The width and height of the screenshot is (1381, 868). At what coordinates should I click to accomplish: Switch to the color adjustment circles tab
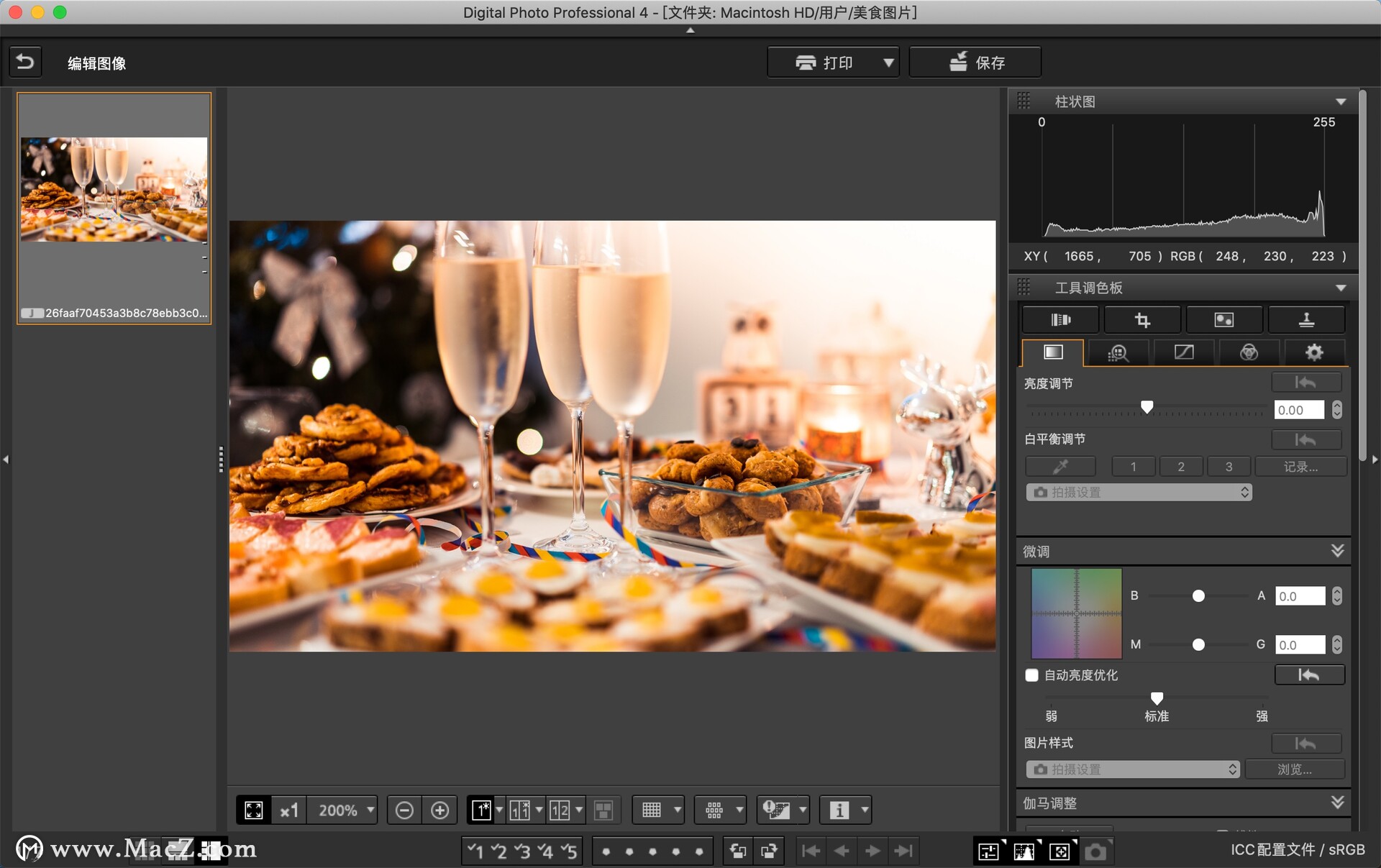[x=1249, y=352]
